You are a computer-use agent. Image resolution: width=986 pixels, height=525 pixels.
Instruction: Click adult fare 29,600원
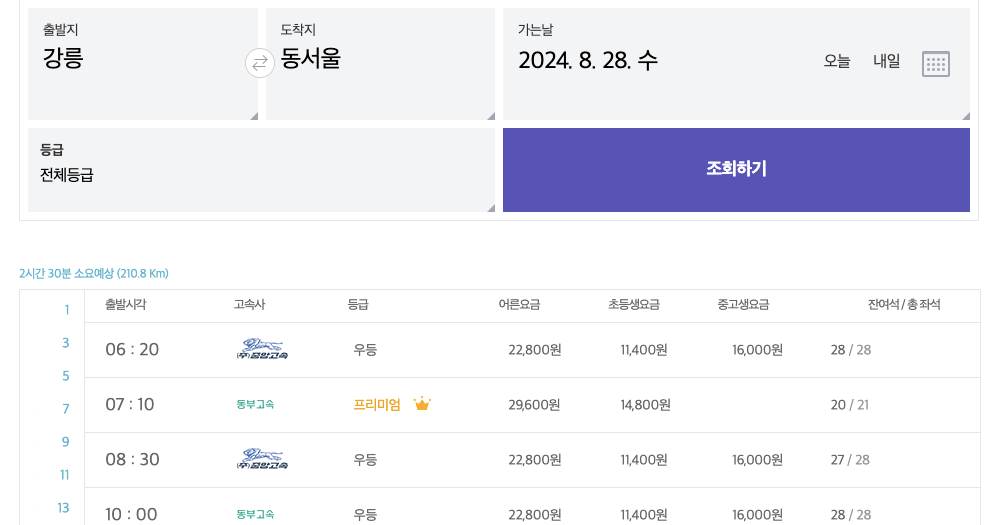[x=535, y=405]
